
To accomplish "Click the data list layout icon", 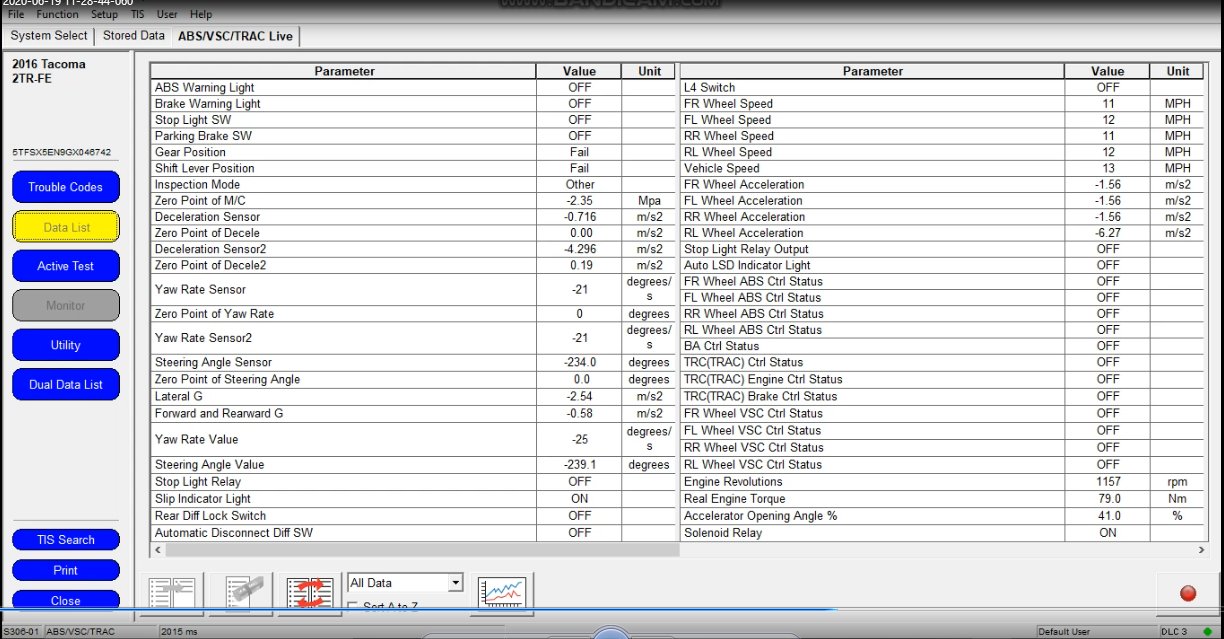I will pyautogui.click(x=174, y=592).
